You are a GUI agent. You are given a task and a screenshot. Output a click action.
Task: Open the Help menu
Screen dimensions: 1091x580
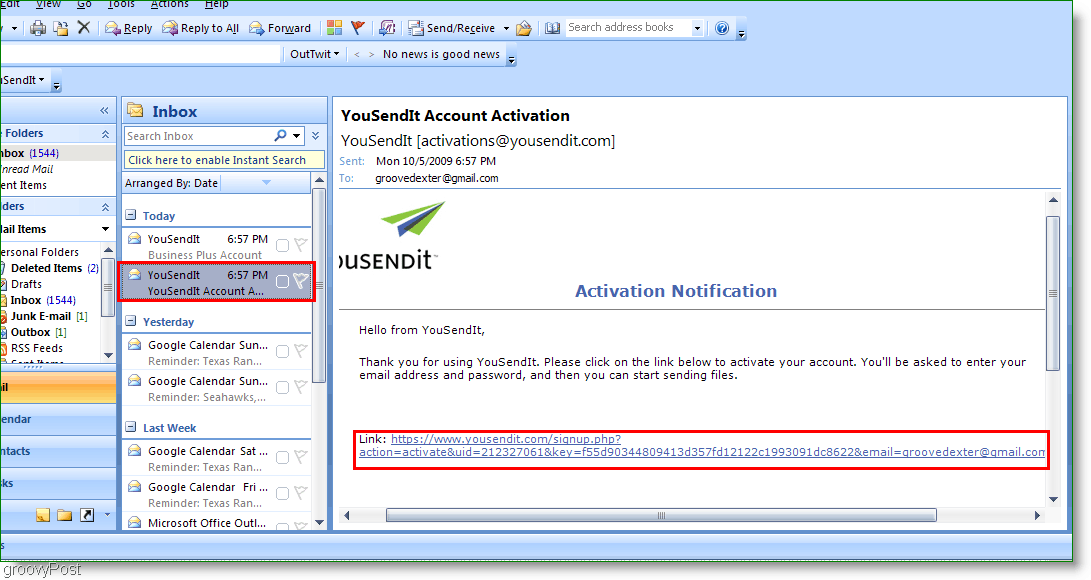[216, 4]
